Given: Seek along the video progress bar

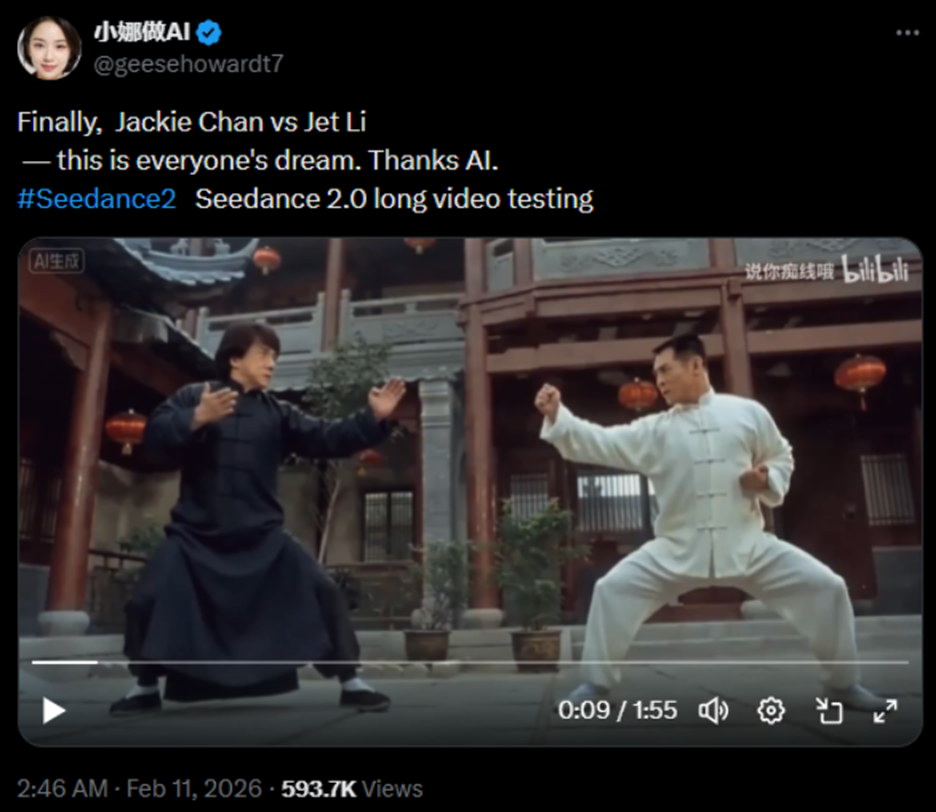Looking at the screenshot, I should (x=470, y=662).
